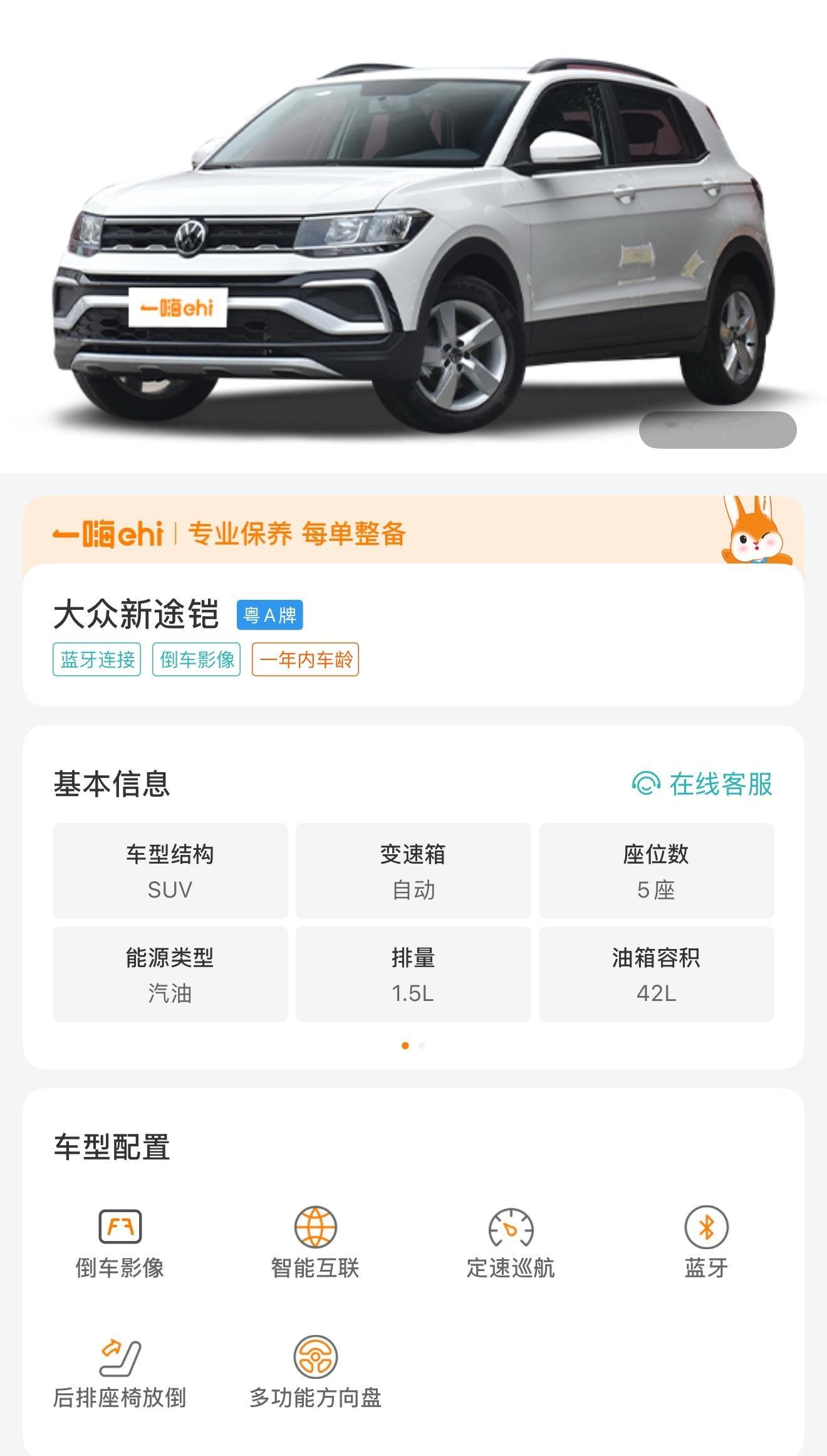Tap the 倒车影像 reverse camera icon
The width and height of the screenshot is (827, 1456).
coord(120,1227)
